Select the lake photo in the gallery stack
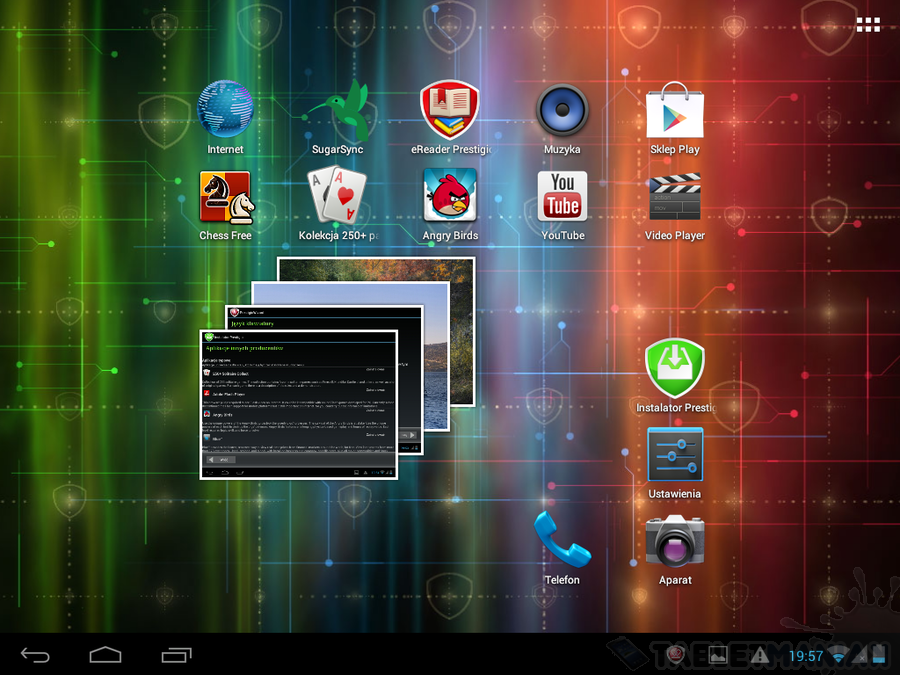 click(436, 356)
